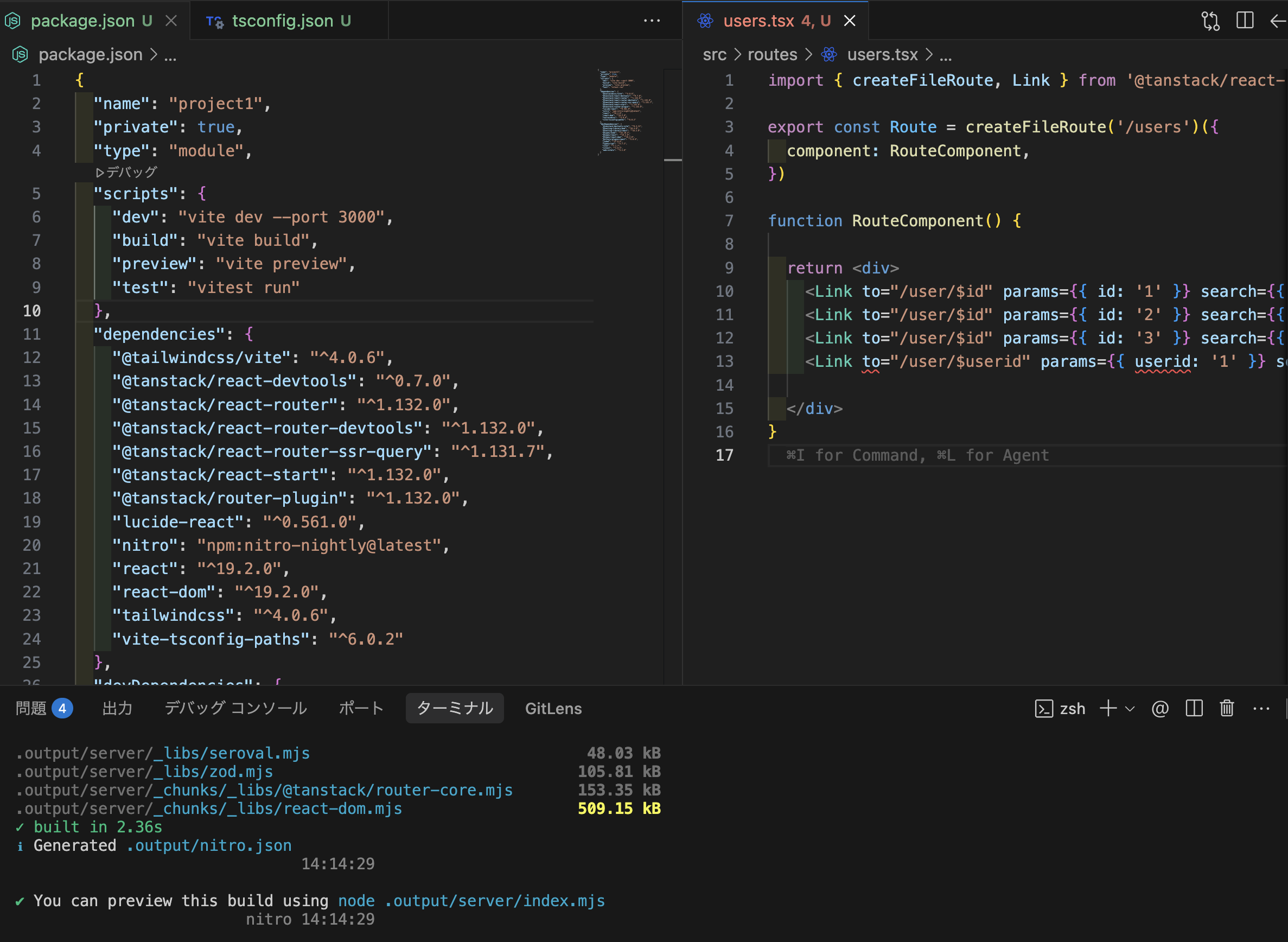Open the 問題 problems panel tab

click(31, 708)
